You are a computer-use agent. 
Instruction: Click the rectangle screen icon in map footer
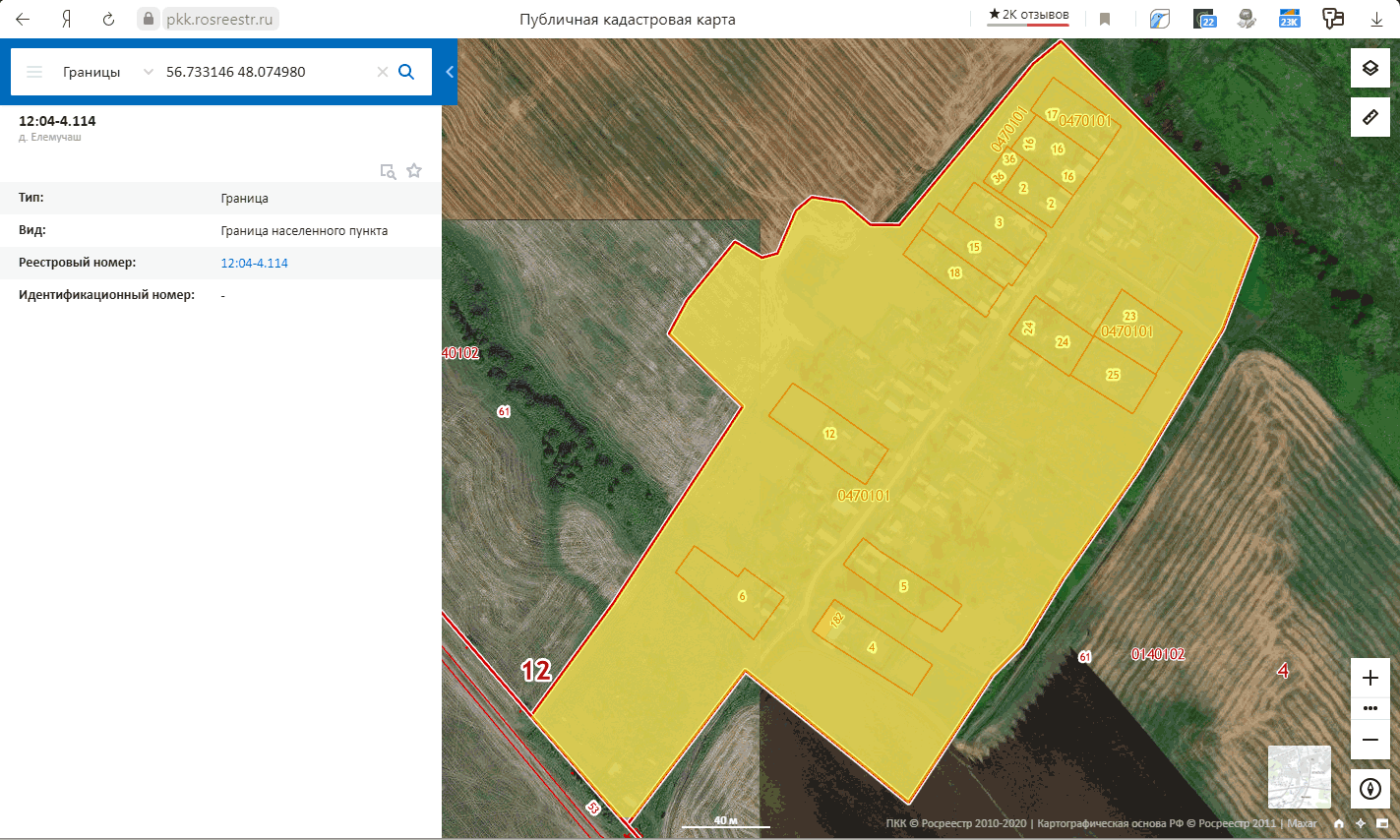(x=1382, y=824)
